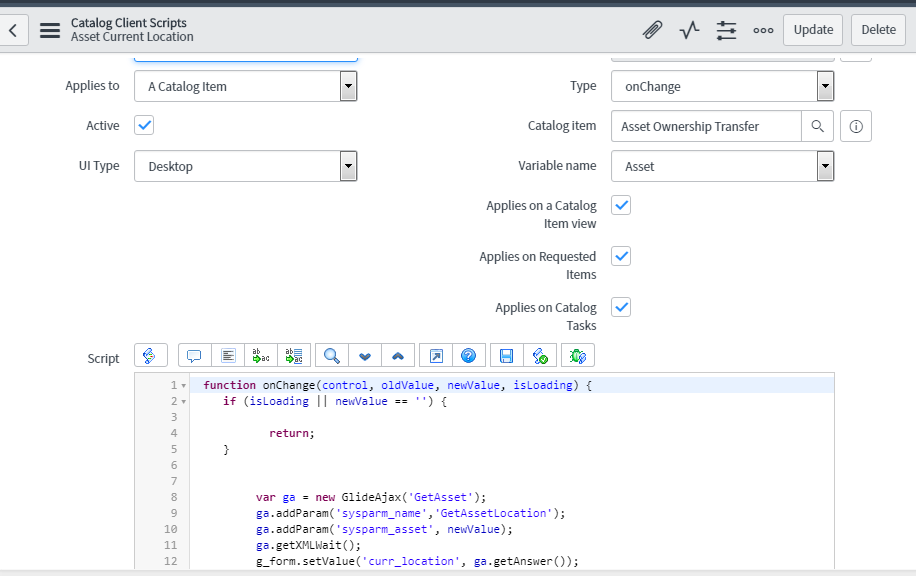Uncheck the Active checkbox
916x576 pixels.
tap(144, 125)
